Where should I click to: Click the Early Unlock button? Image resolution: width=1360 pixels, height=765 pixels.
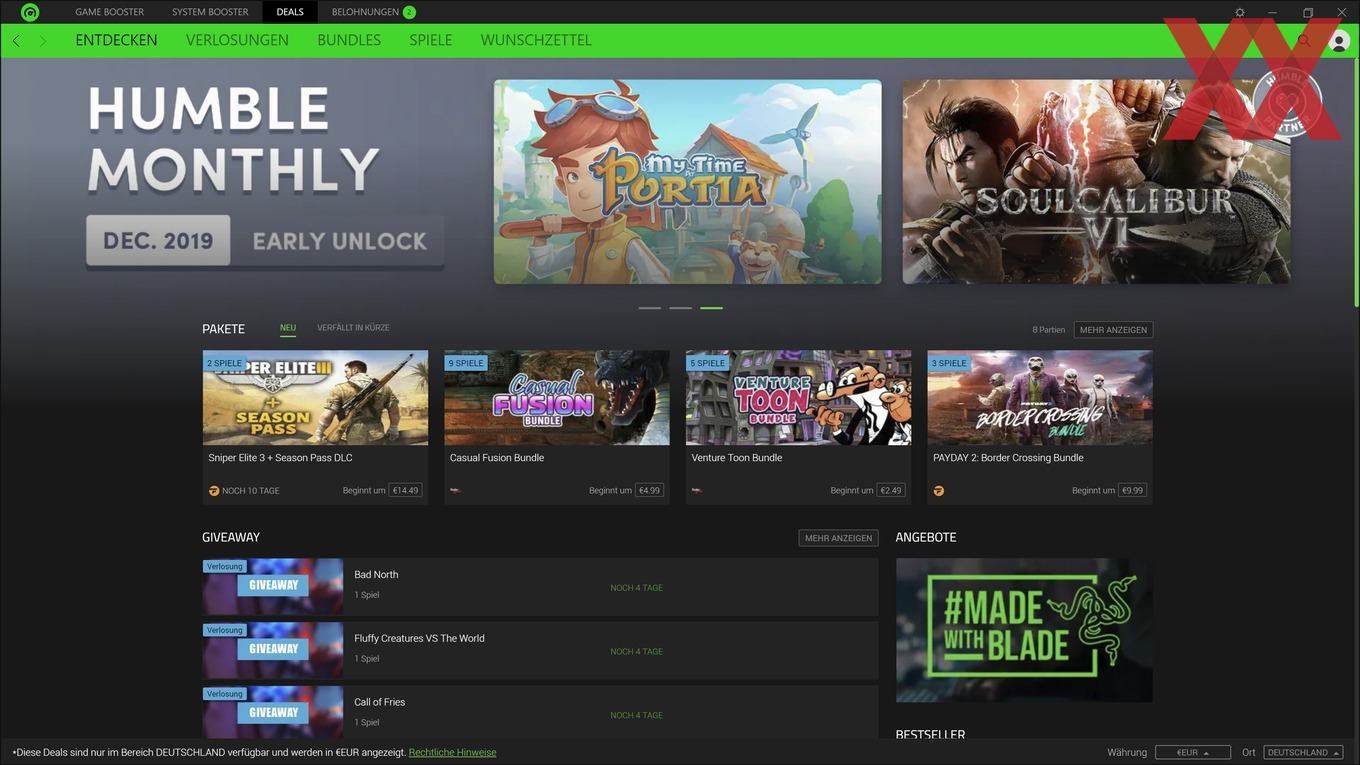tap(339, 241)
